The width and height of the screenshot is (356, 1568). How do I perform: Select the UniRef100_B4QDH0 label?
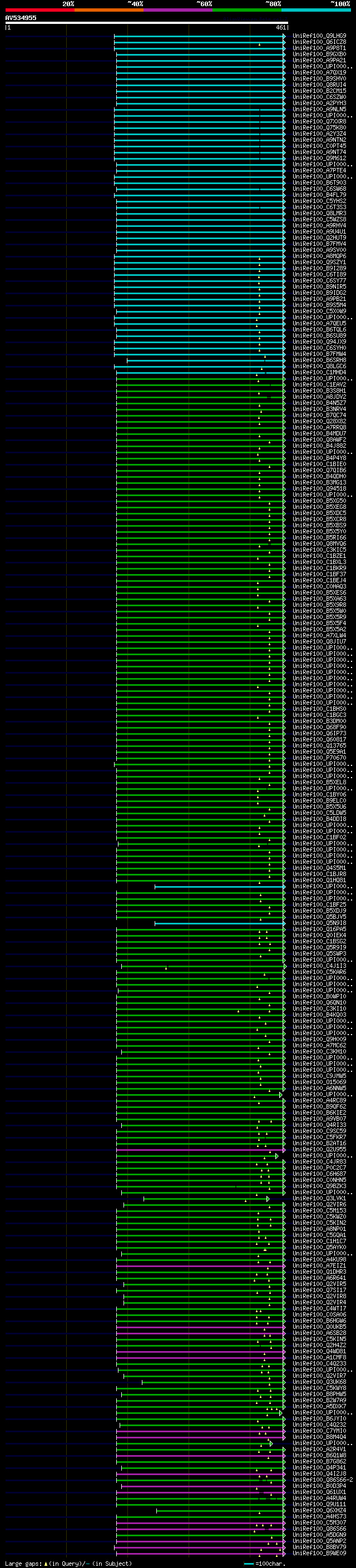319,476
